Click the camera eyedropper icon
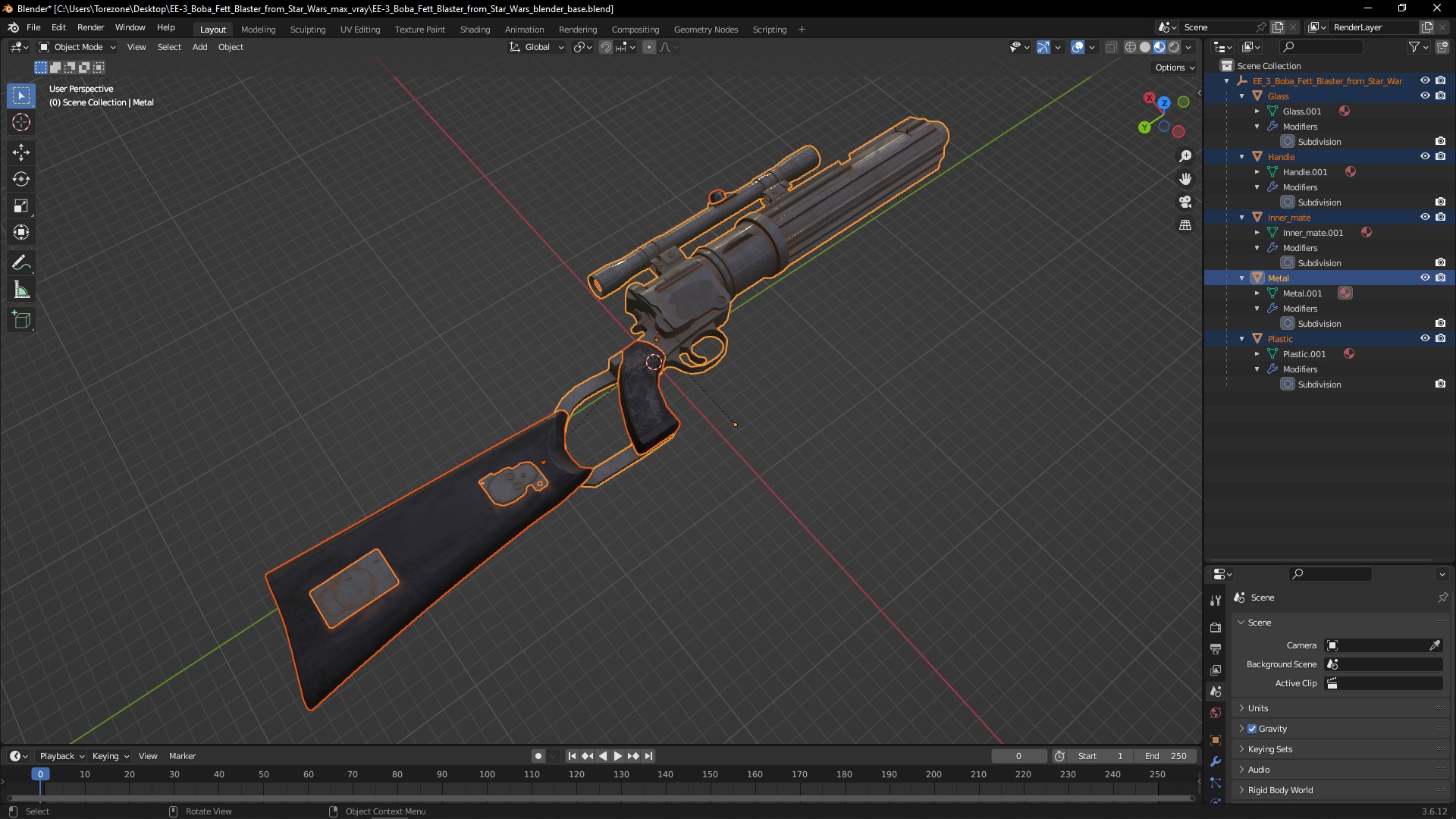This screenshot has width=1456, height=819. [x=1435, y=645]
